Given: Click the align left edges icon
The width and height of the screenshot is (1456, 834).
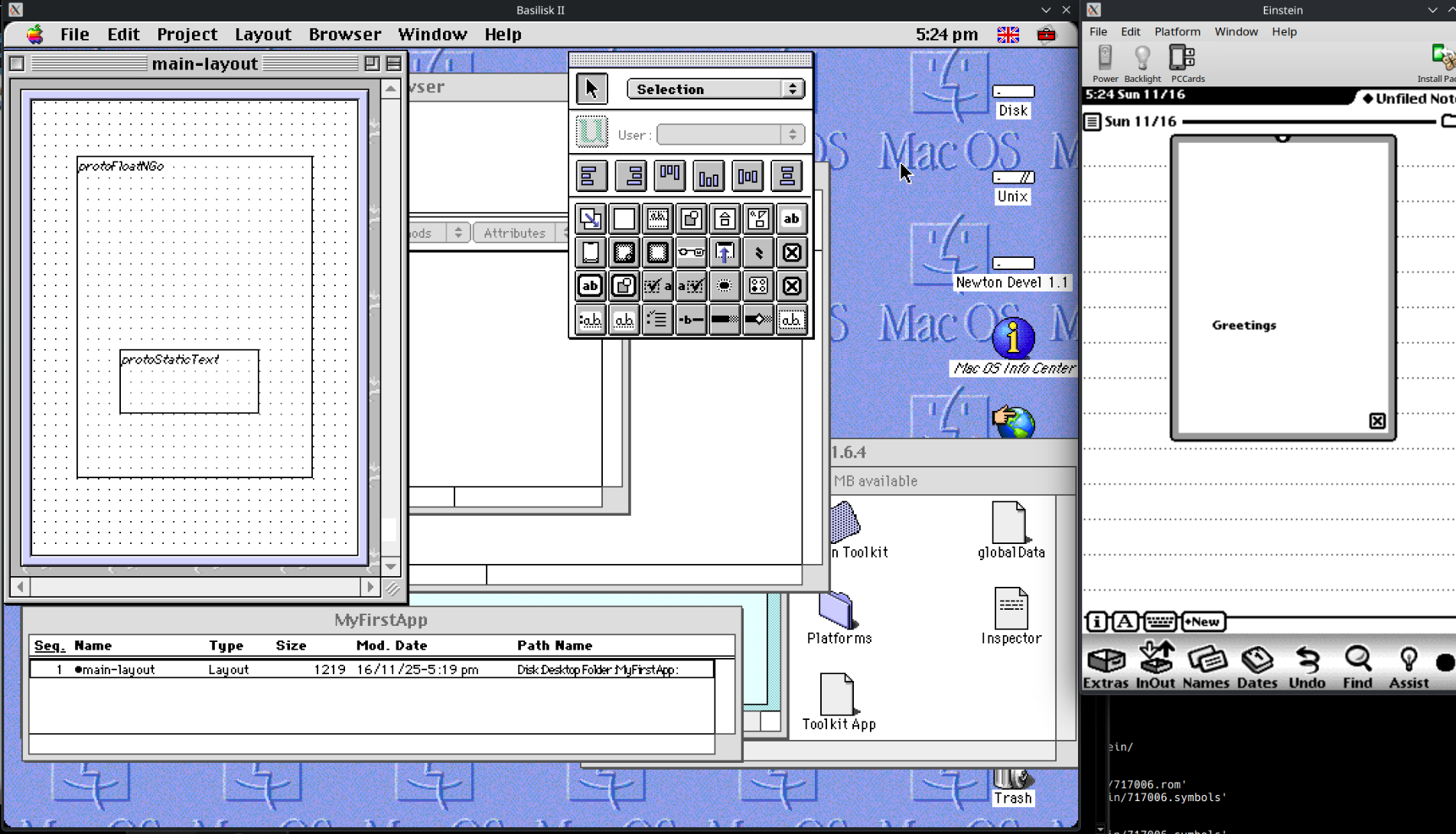Looking at the screenshot, I should 591,176.
